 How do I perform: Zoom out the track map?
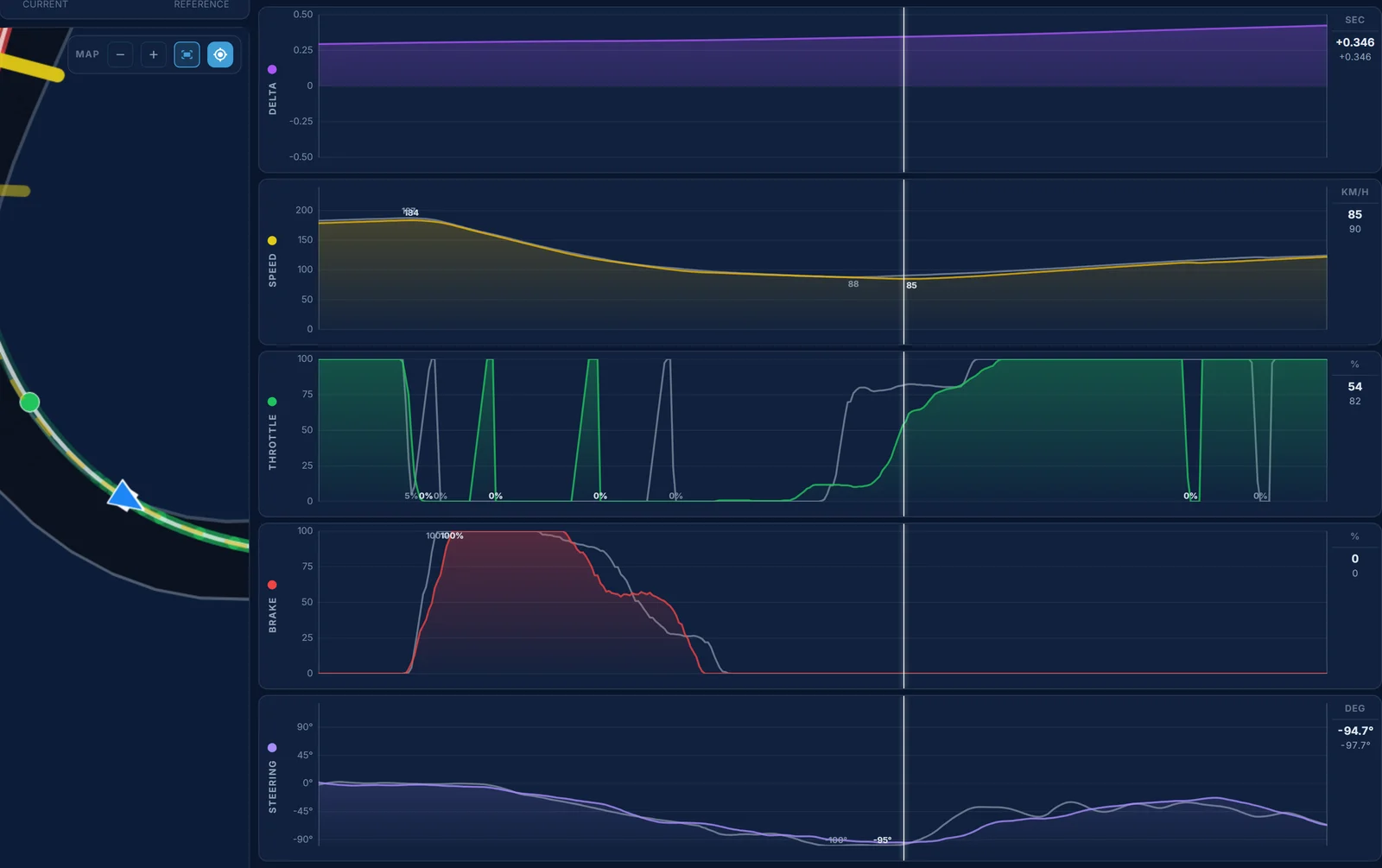tap(120, 54)
